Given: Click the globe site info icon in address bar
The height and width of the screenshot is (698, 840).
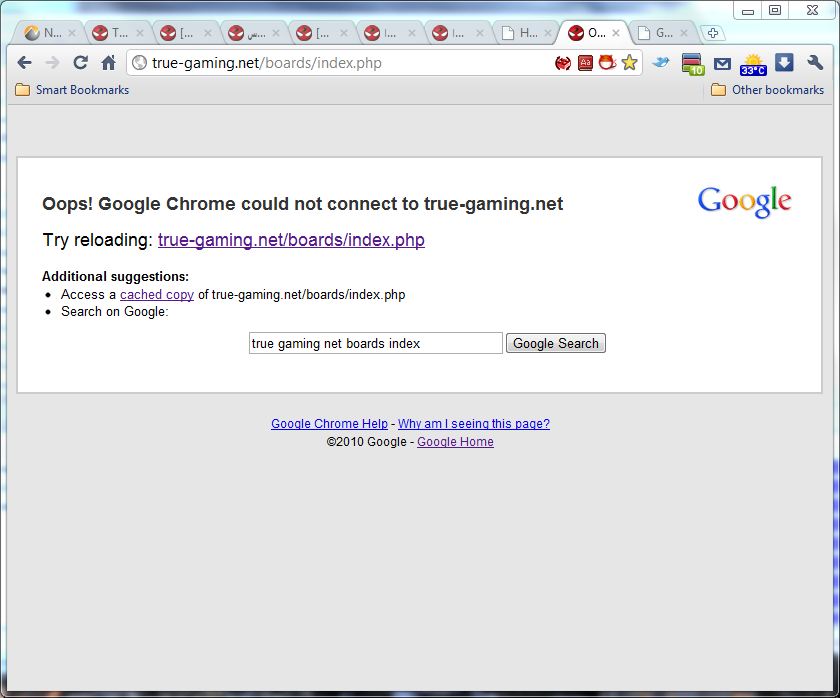Looking at the screenshot, I should point(139,63).
